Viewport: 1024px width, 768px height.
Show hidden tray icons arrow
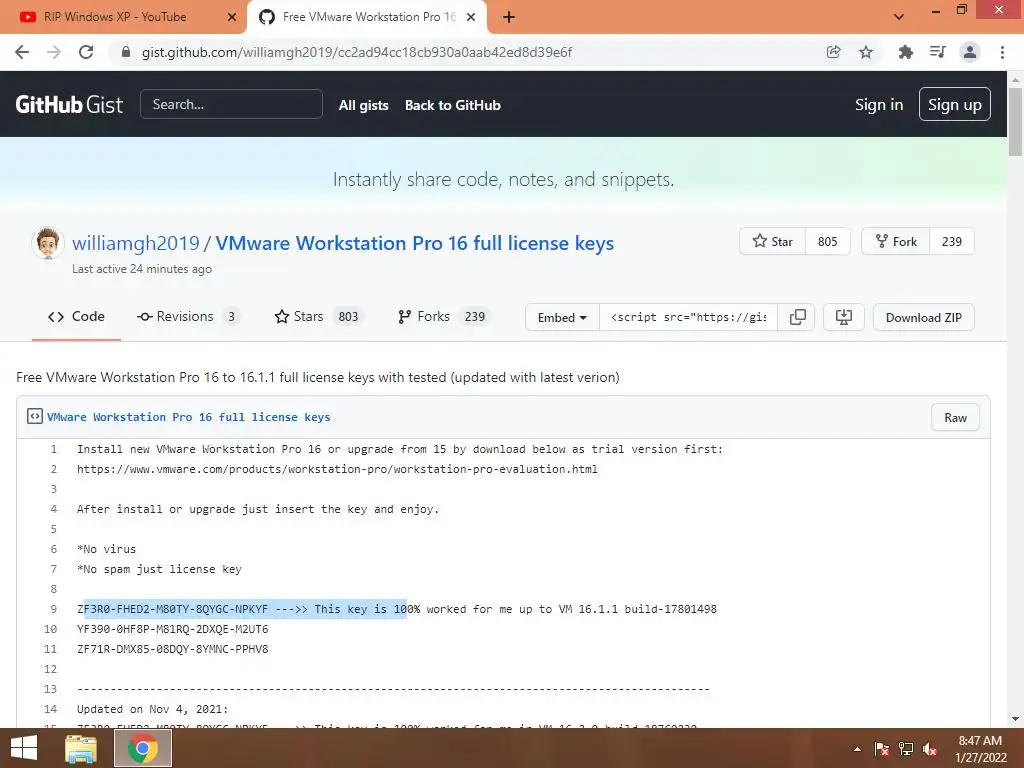tap(857, 749)
